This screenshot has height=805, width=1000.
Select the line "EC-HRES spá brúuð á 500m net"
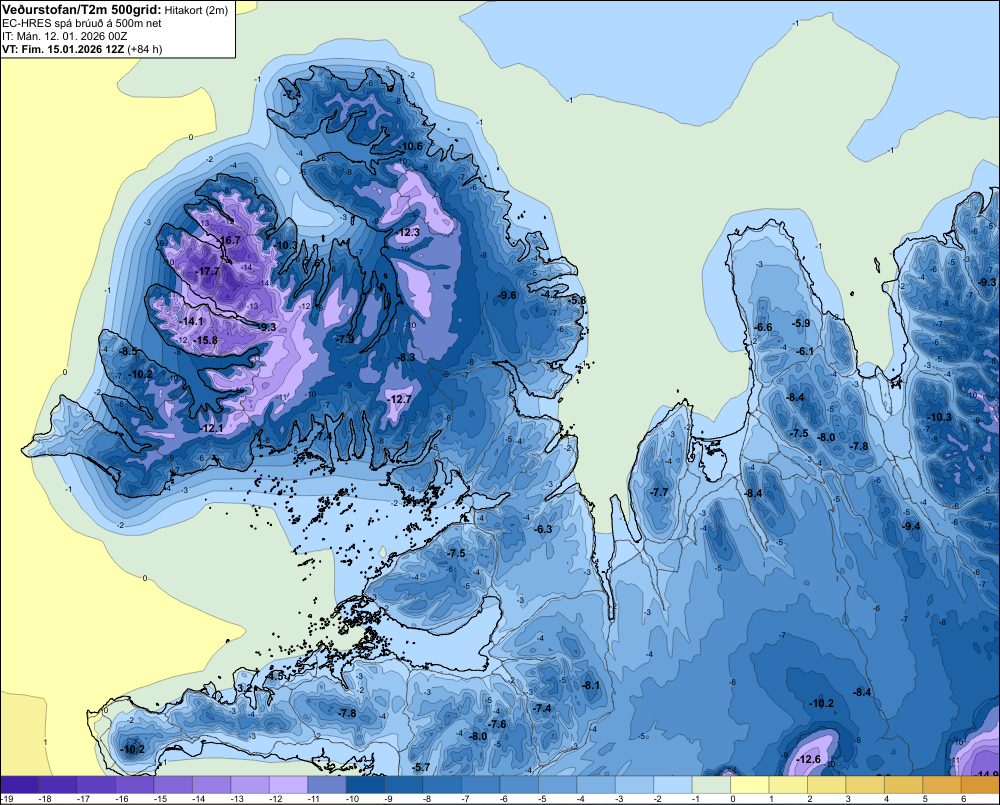(82, 24)
